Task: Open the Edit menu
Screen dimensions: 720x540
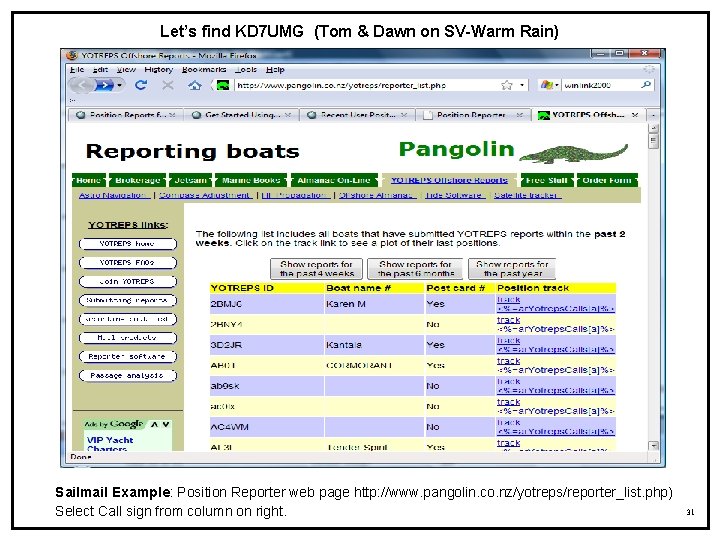Action: pos(100,70)
